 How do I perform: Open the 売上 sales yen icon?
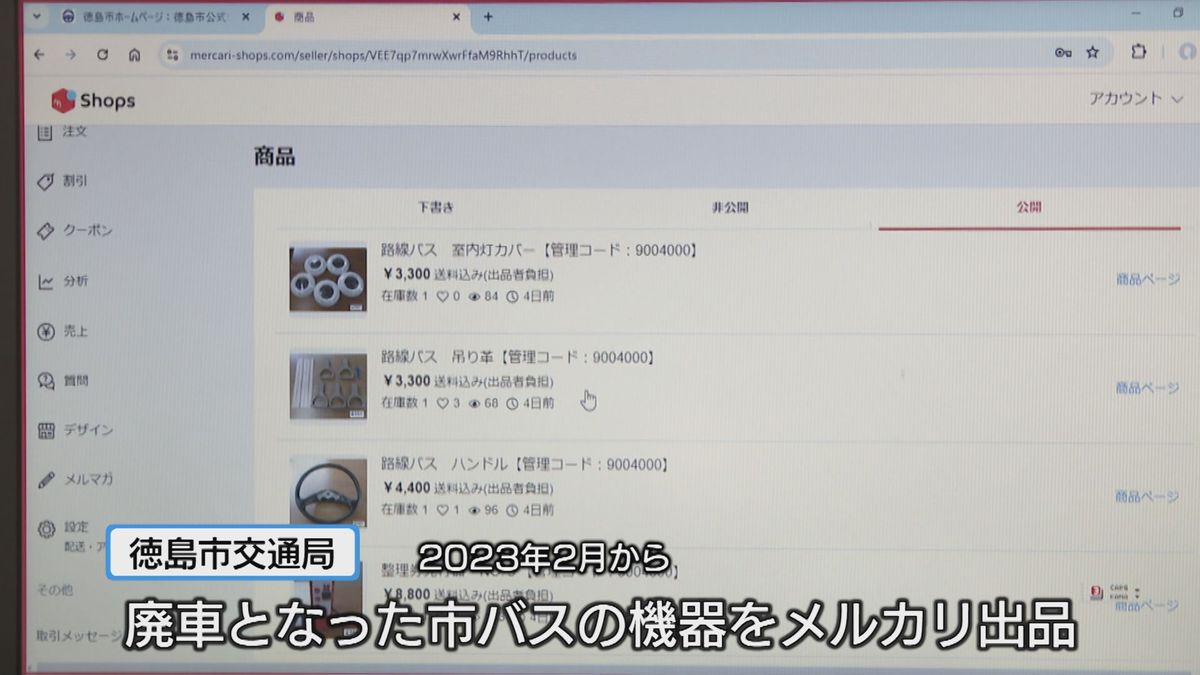pos(45,332)
